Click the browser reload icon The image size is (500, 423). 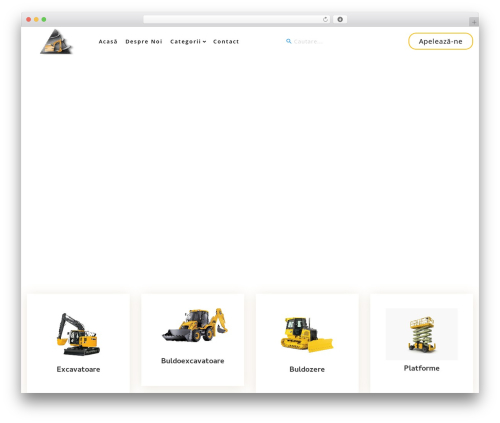tap(325, 20)
